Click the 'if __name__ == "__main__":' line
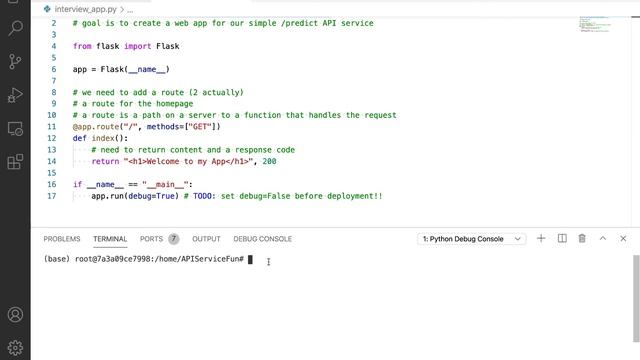 point(133,184)
